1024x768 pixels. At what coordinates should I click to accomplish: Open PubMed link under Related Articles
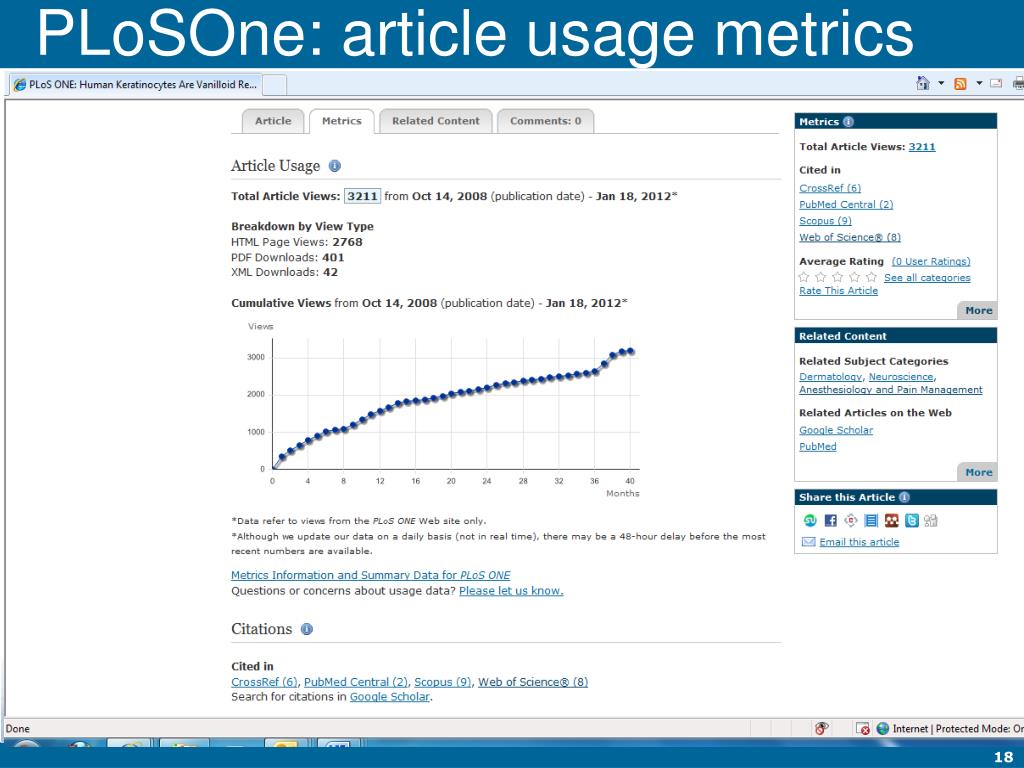pos(818,447)
